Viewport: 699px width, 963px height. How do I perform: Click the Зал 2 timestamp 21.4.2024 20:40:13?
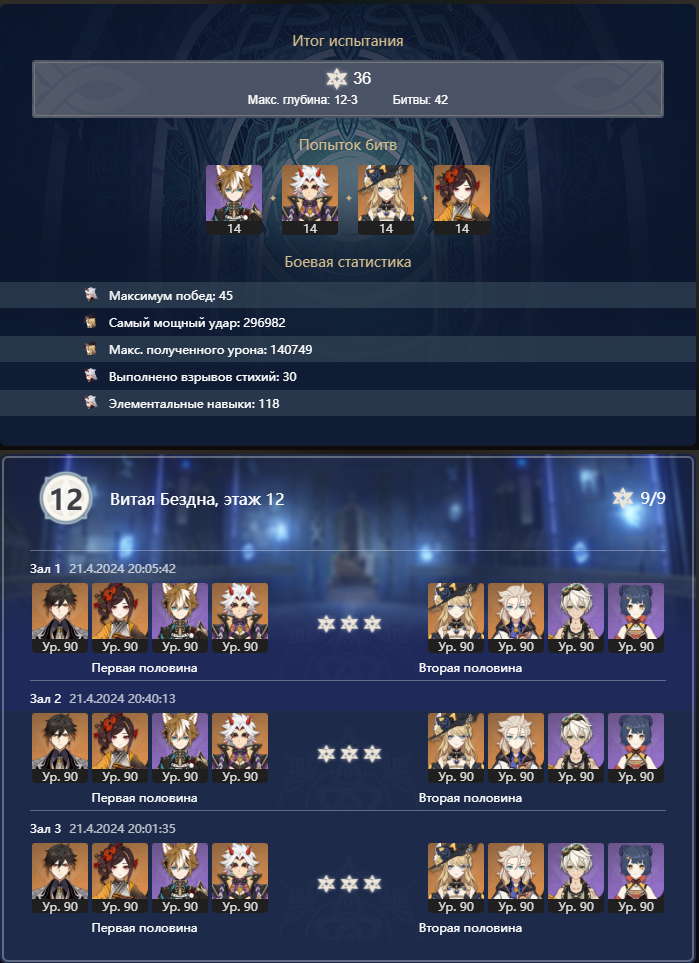(122, 698)
